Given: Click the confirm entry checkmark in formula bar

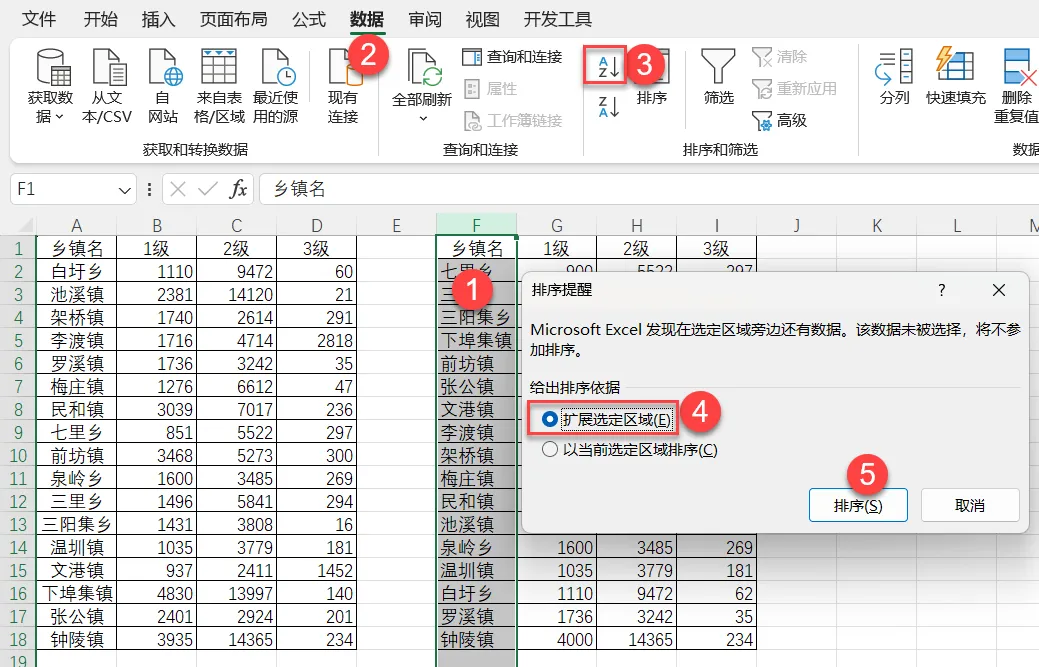Looking at the screenshot, I should pyautogui.click(x=207, y=189).
